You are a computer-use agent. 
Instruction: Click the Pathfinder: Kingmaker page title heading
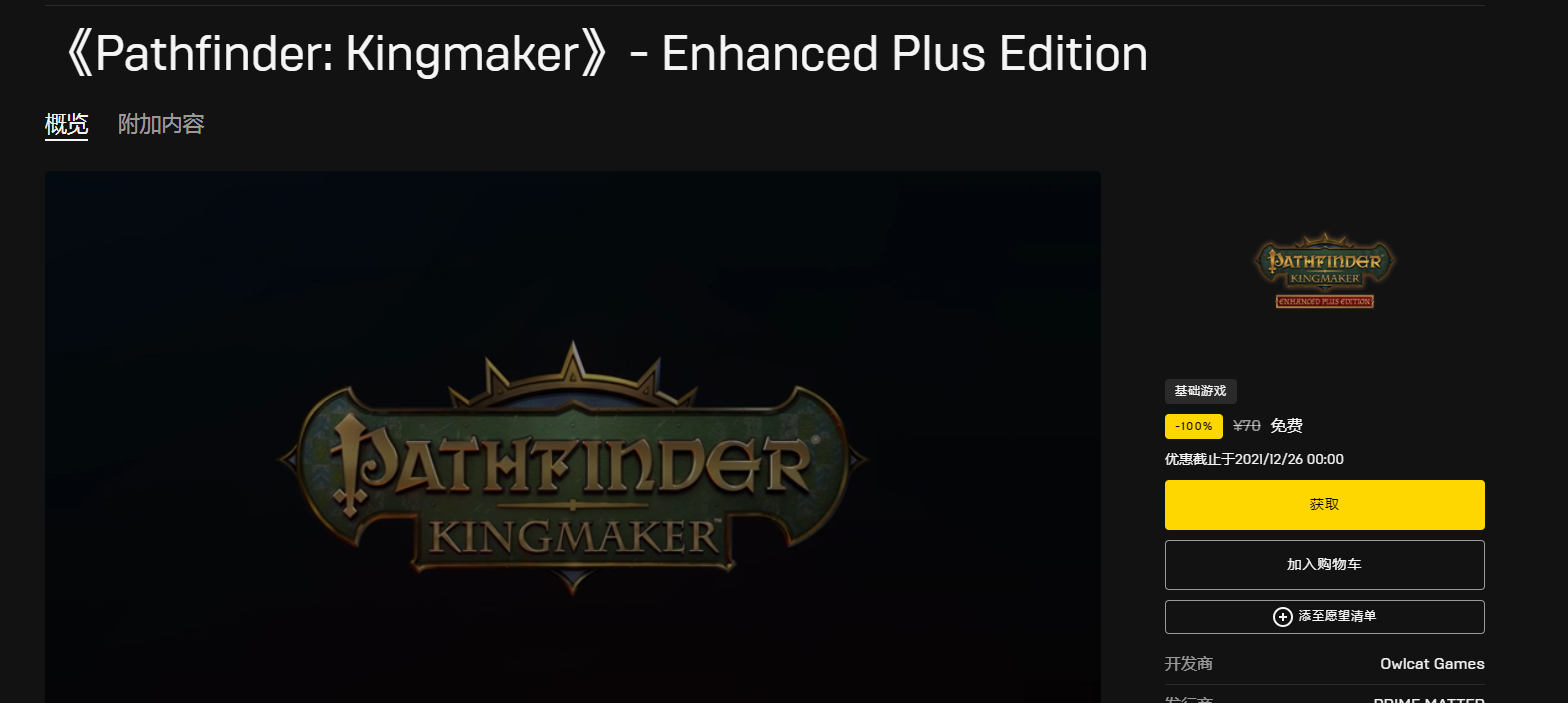point(601,54)
